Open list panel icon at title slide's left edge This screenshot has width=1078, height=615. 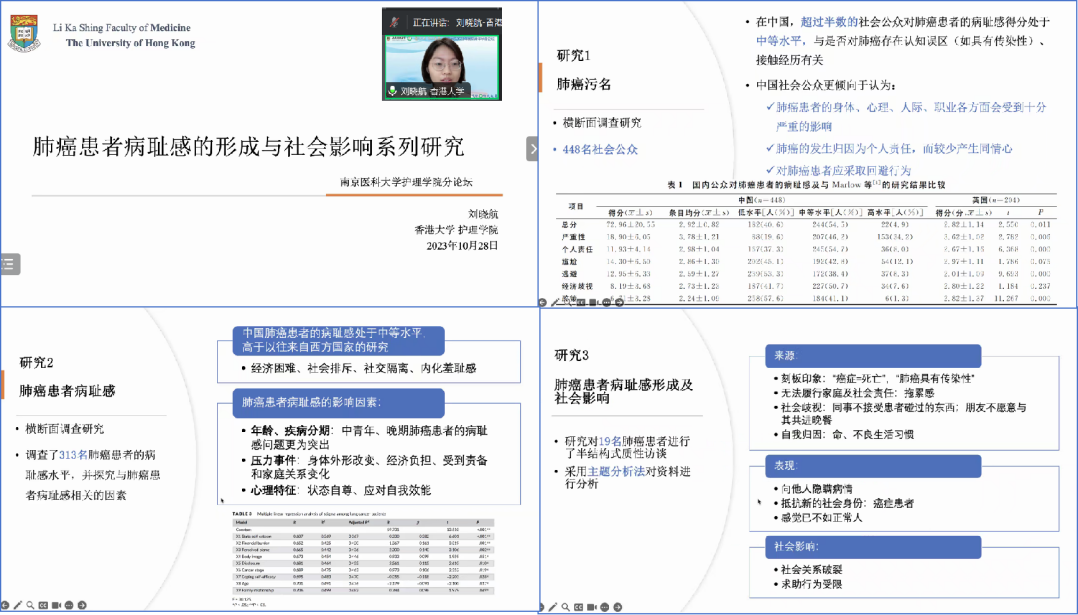click(x=8, y=264)
